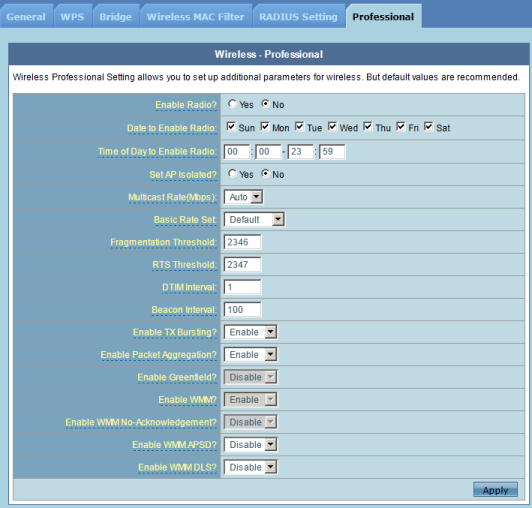Select No for Enable Radio
This screenshot has height=508, width=532.
click(265, 104)
